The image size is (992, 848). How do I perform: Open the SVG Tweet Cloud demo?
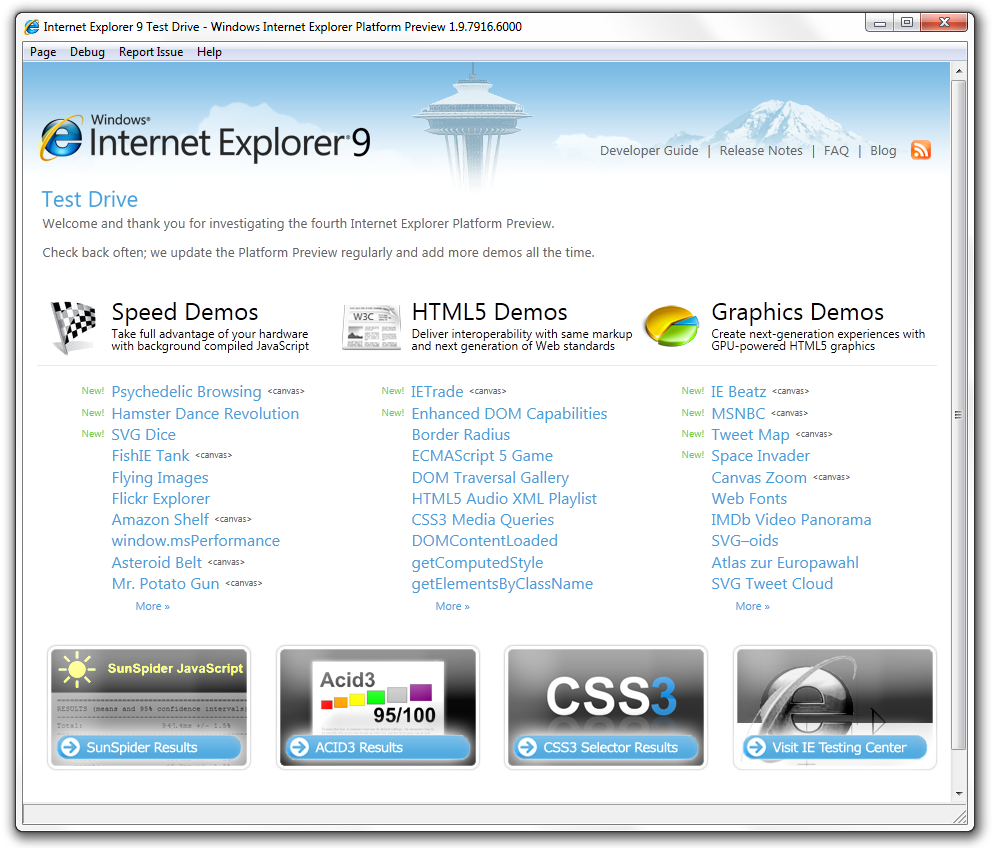point(772,583)
